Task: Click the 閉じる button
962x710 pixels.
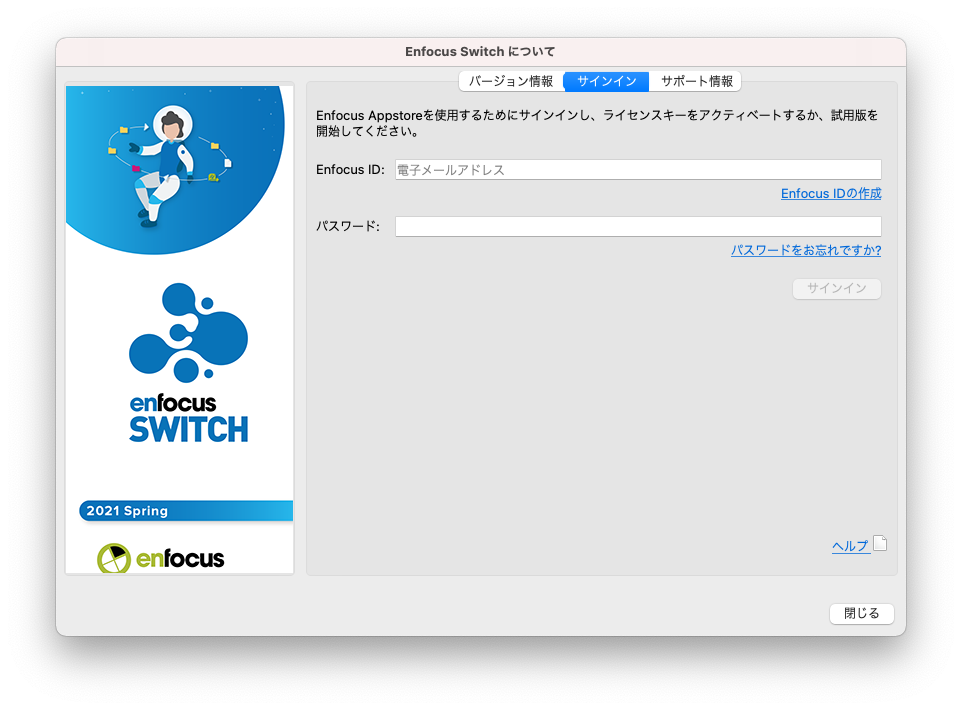Action: point(861,613)
